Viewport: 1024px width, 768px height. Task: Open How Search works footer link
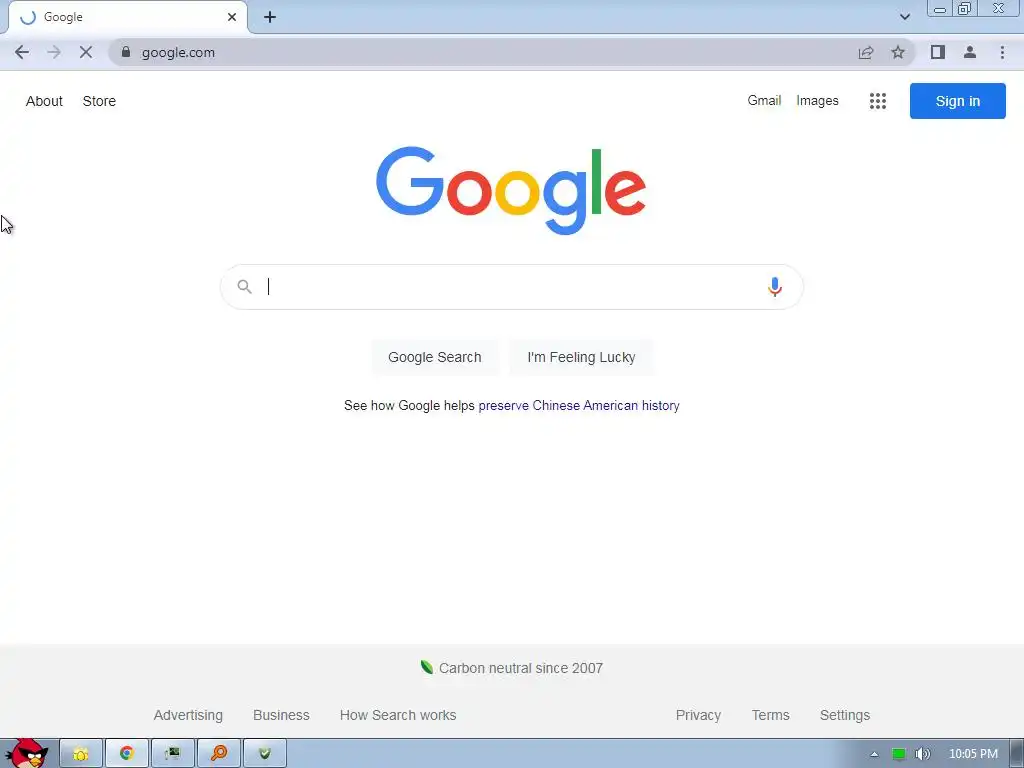click(x=398, y=715)
